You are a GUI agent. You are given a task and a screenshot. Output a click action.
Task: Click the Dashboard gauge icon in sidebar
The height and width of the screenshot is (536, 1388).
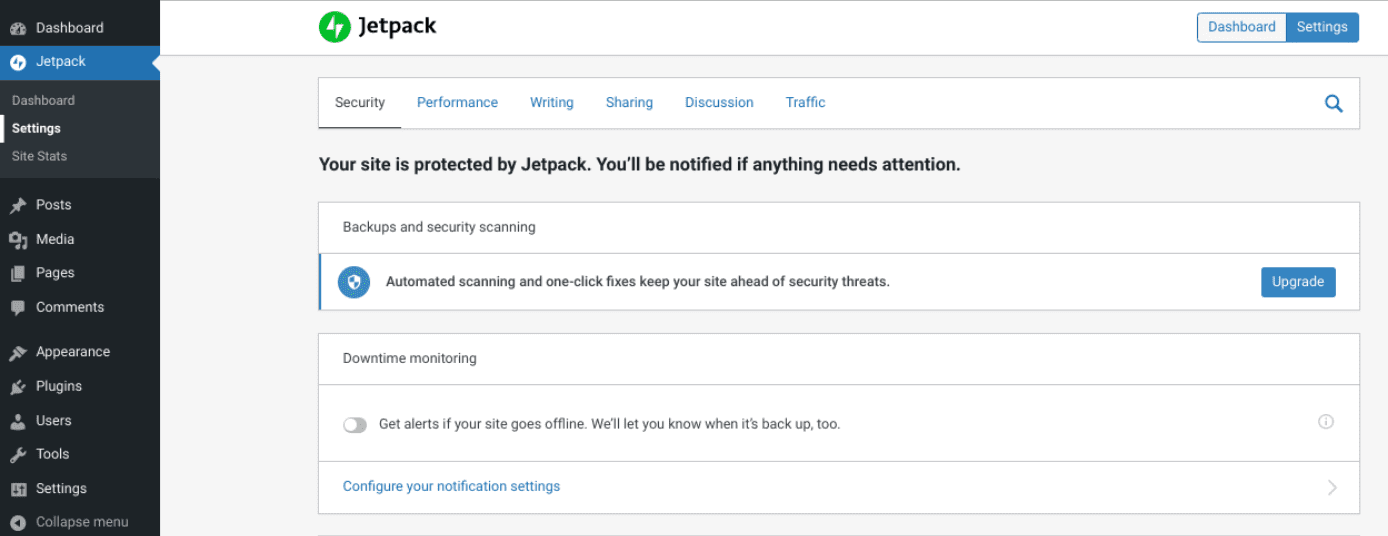pyautogui.click(x=18, y=28)
